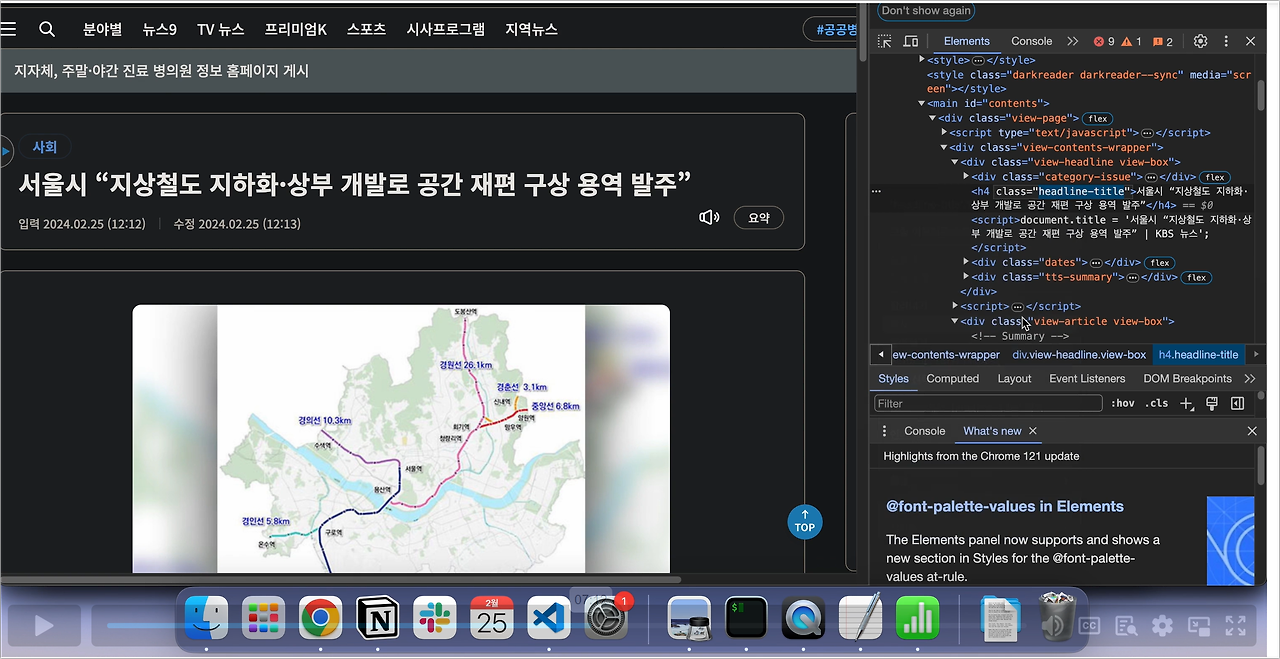Close the What's new tab
This screenshot has width=1280, height=659.
click(x=1033, y=431)
